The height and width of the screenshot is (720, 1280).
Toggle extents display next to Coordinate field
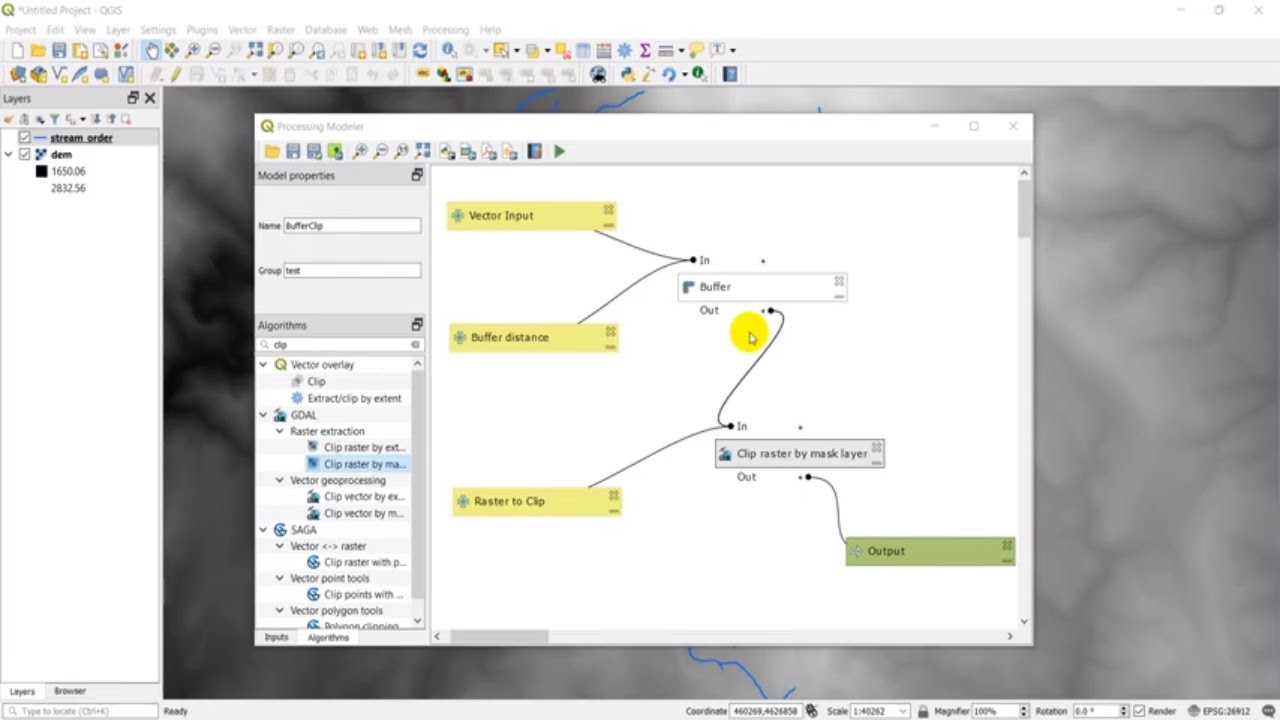click(811, 711)
